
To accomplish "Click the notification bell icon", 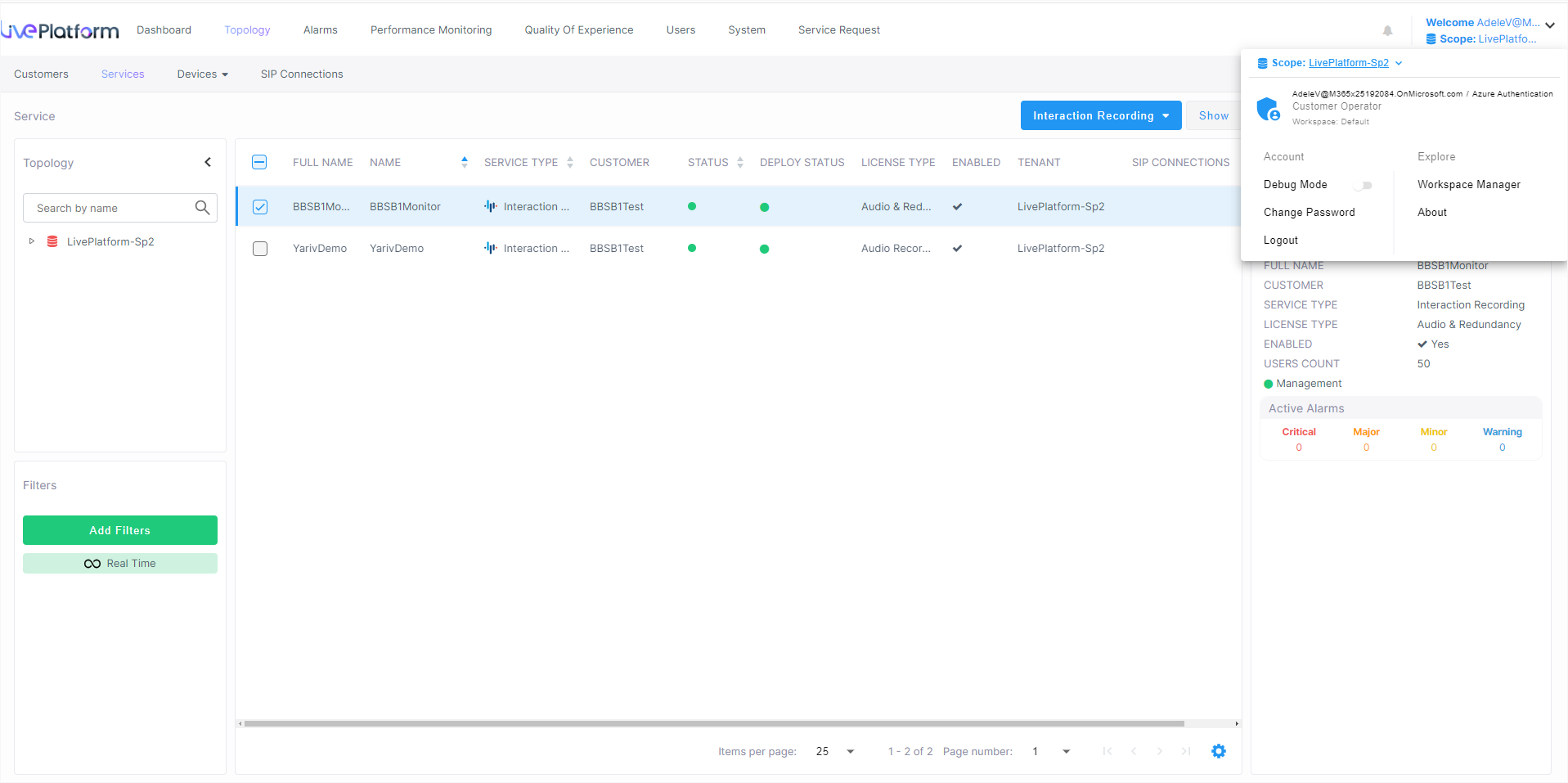I will [x=1387, y=30].
